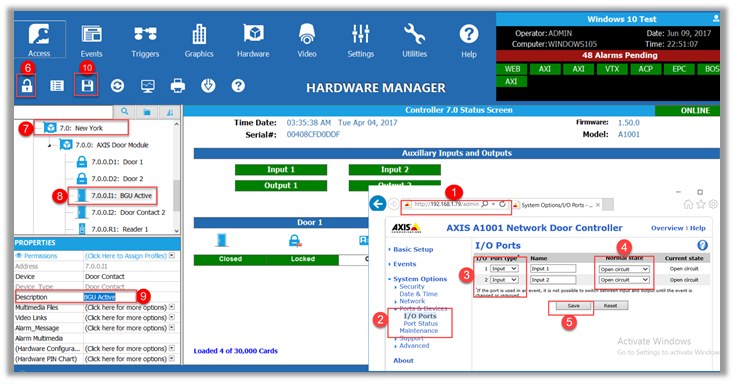Screen dimensions: 734x385
Task: Open the Settings module
Action: [360, 40]
